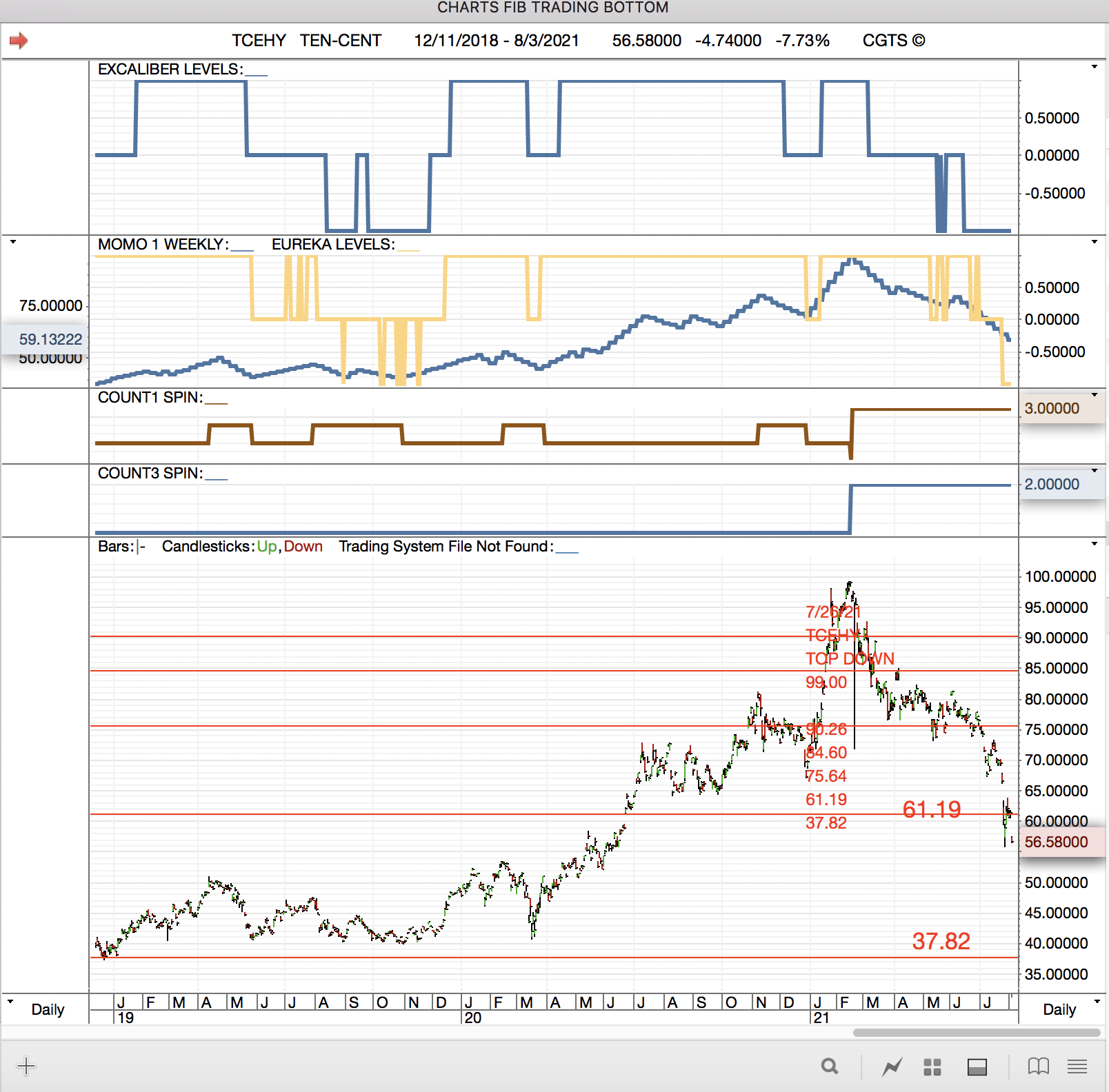This screenshot has height=1092, width=1109.
Task: Open the Count1 Spin pane dropdown arrow
Action: (1095, 395)
